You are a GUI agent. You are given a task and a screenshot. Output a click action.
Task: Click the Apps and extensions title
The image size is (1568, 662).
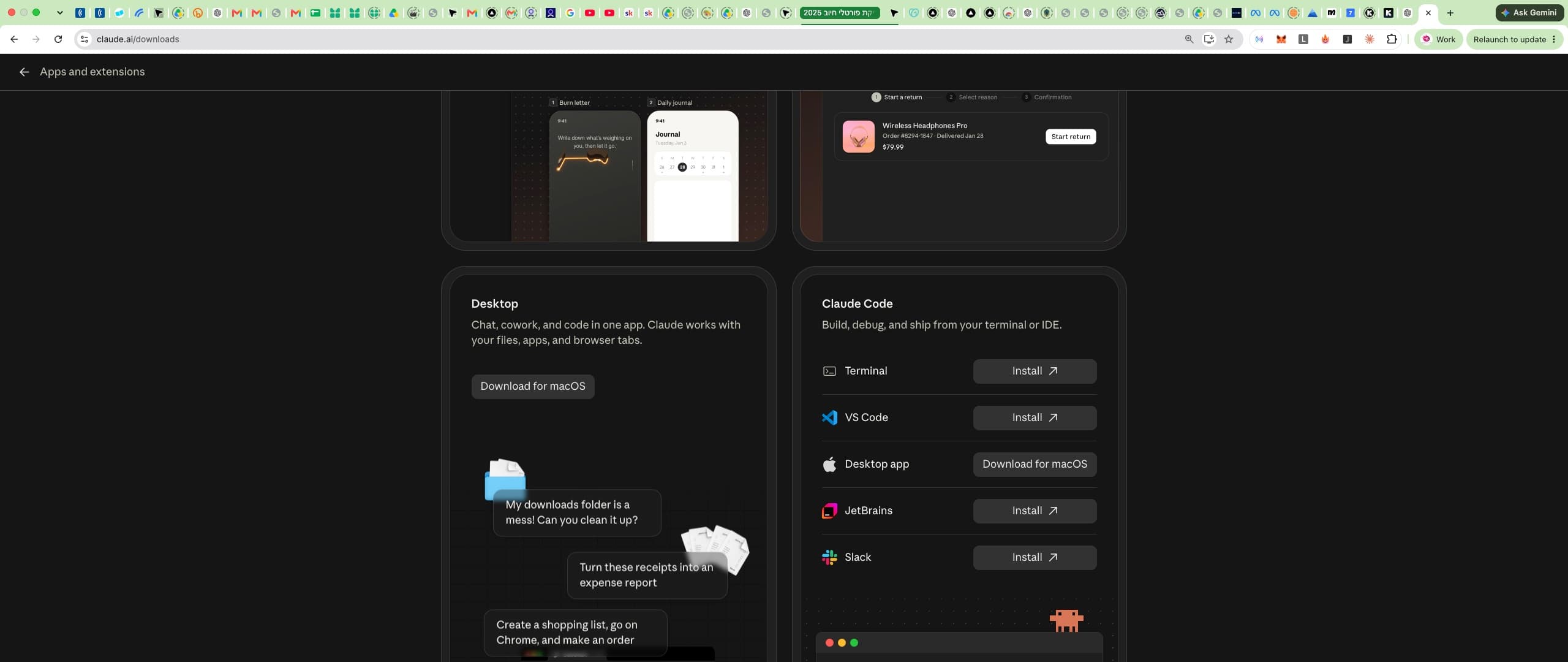coord(92,72)
